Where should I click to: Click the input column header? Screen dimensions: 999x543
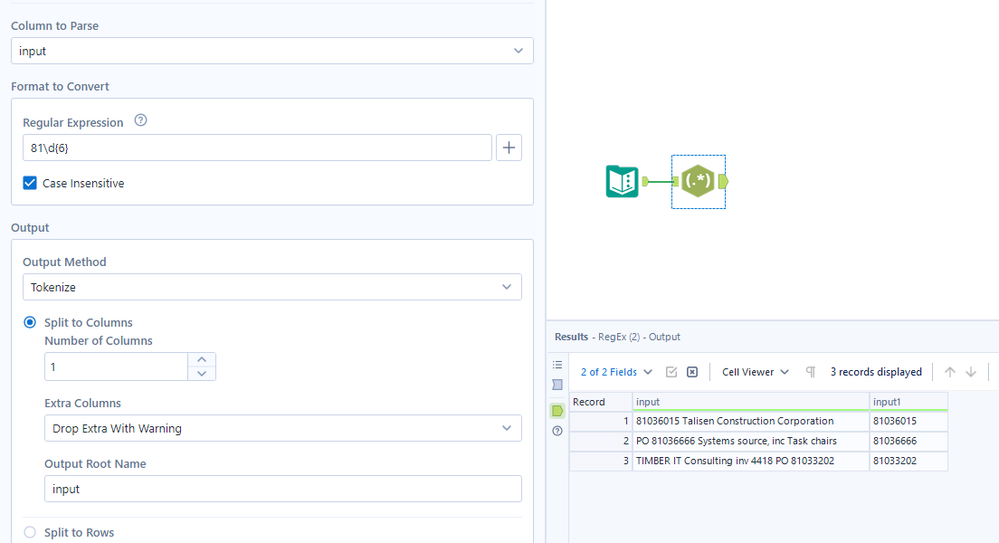(x=751, y=402)
